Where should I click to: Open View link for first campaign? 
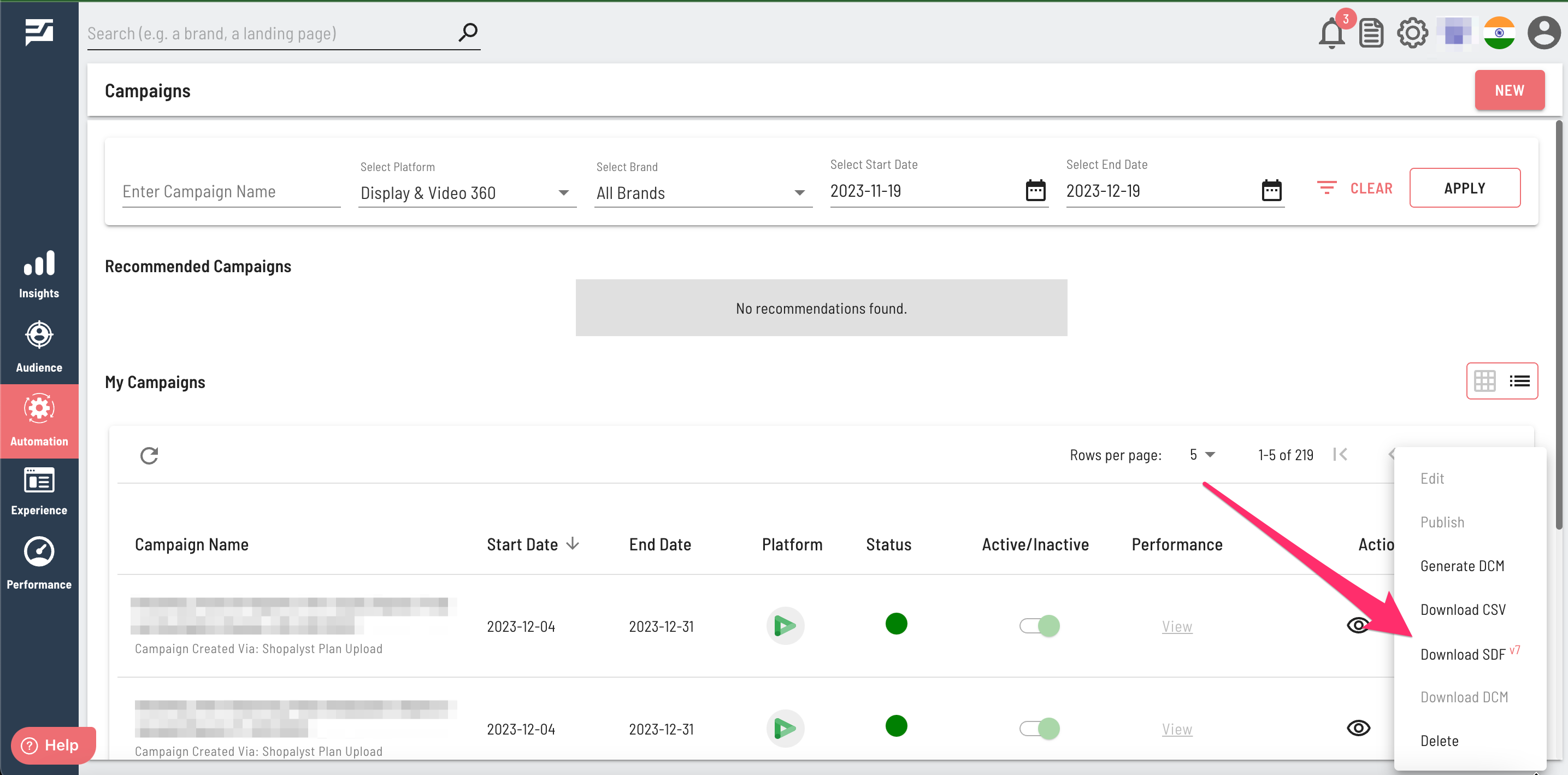1176,626
